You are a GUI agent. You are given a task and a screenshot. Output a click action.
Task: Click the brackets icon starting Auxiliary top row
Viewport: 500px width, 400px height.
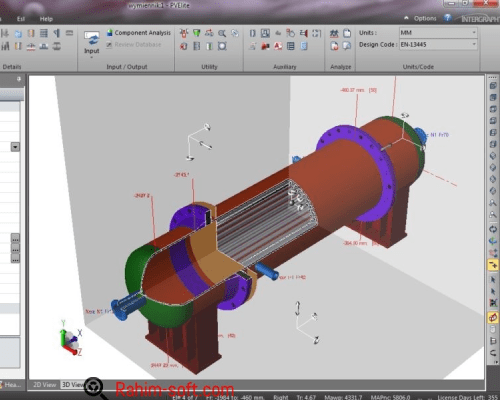click(x=253, y=33)
